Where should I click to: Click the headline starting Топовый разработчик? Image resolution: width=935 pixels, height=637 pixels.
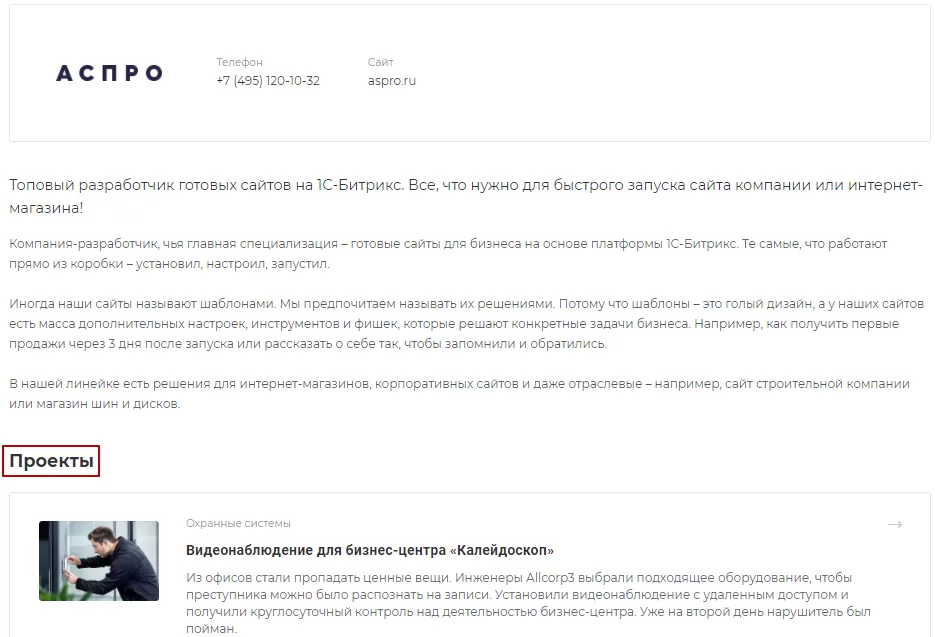466,196
